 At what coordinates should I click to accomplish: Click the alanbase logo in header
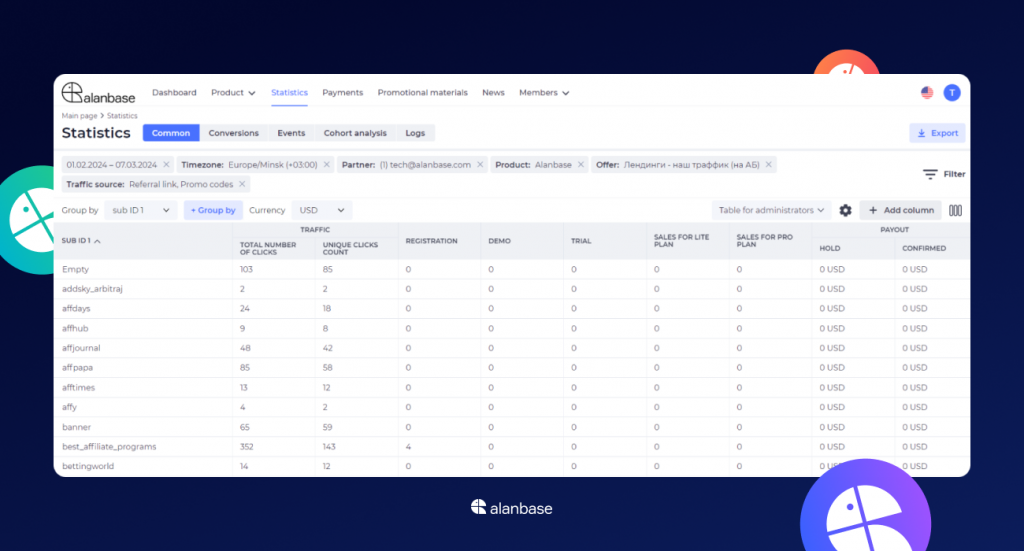tap(99, 93)
